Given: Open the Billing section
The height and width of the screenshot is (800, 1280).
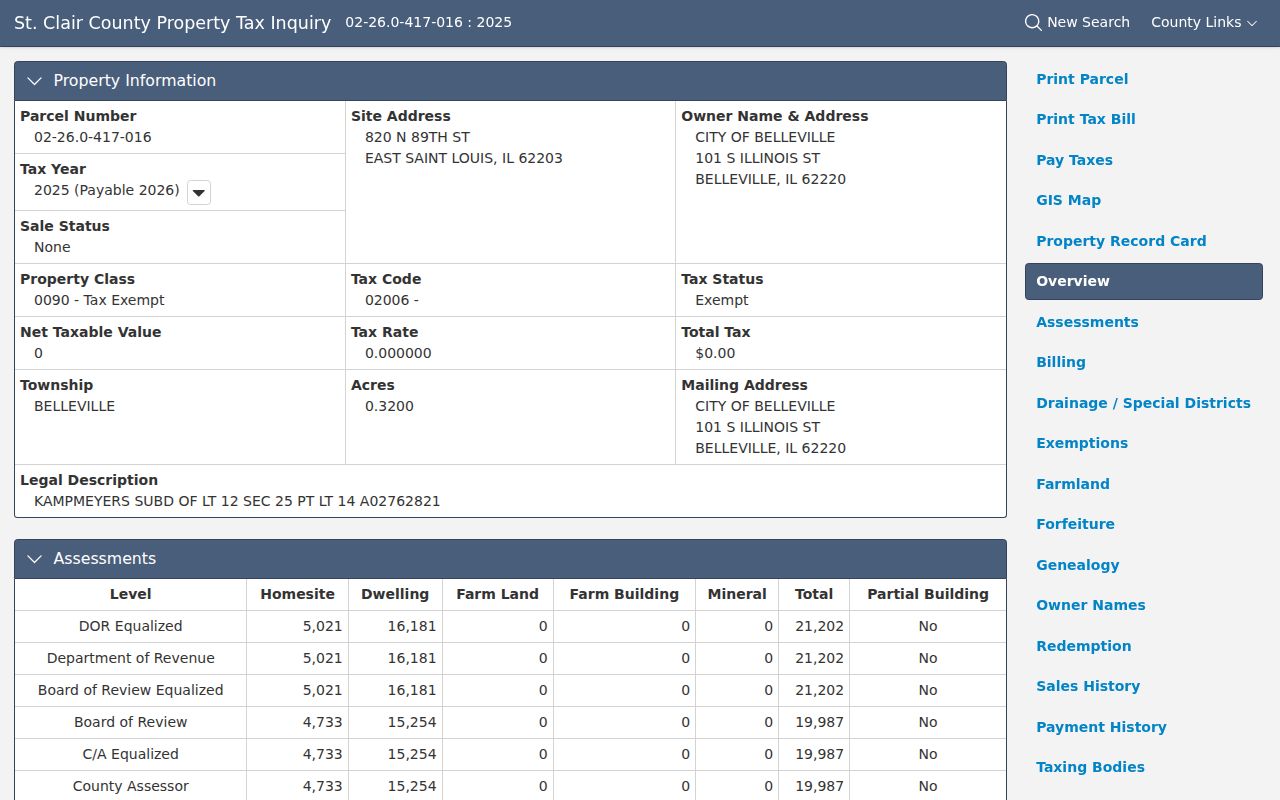Looking at the screenshot, I should [1061, 362].
